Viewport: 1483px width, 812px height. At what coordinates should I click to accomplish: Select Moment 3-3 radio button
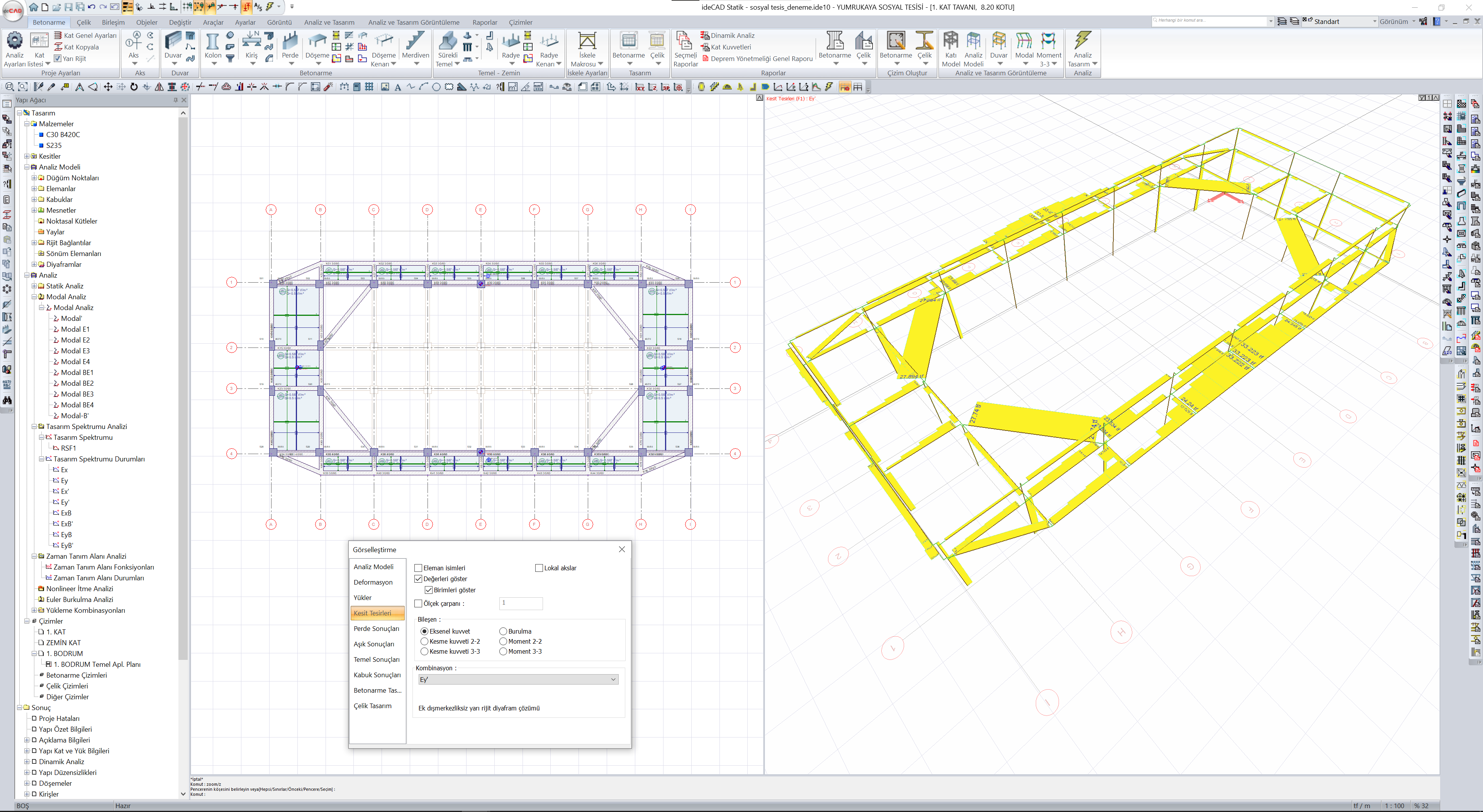tap(503, 651)
